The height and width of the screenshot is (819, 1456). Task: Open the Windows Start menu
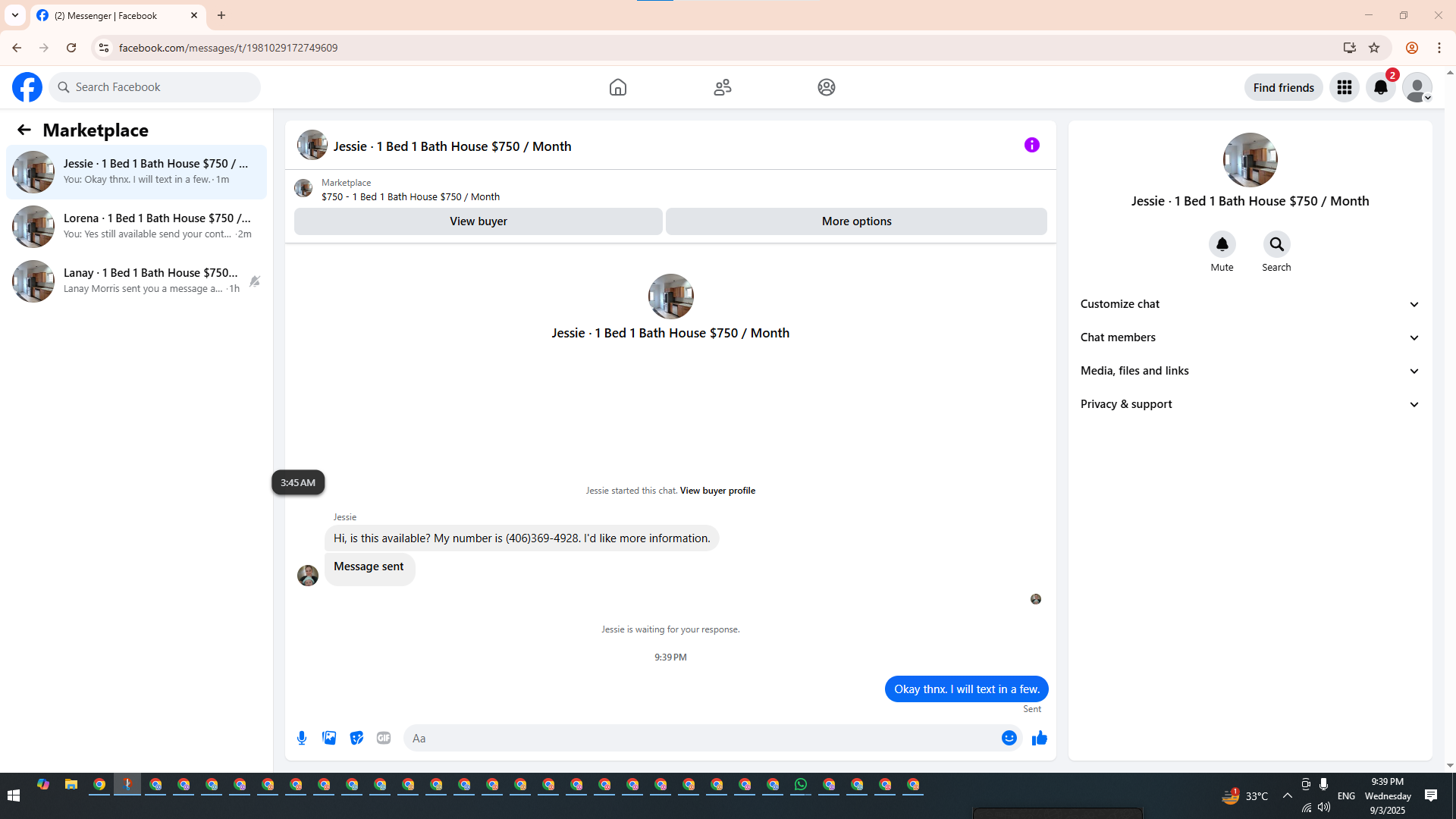[x=14, y=795]
